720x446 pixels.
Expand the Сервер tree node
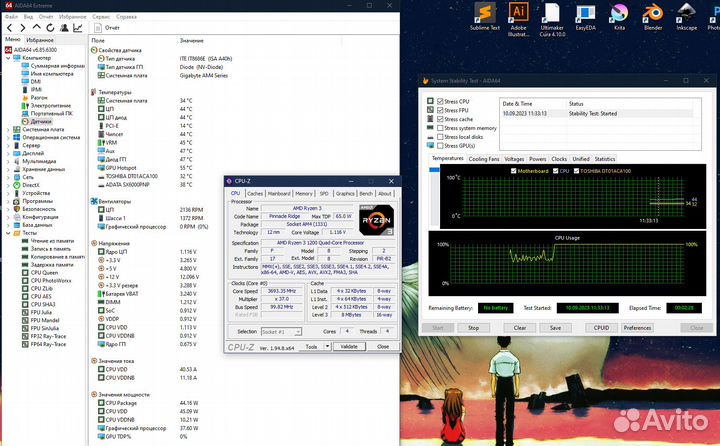tap(8, 145)
